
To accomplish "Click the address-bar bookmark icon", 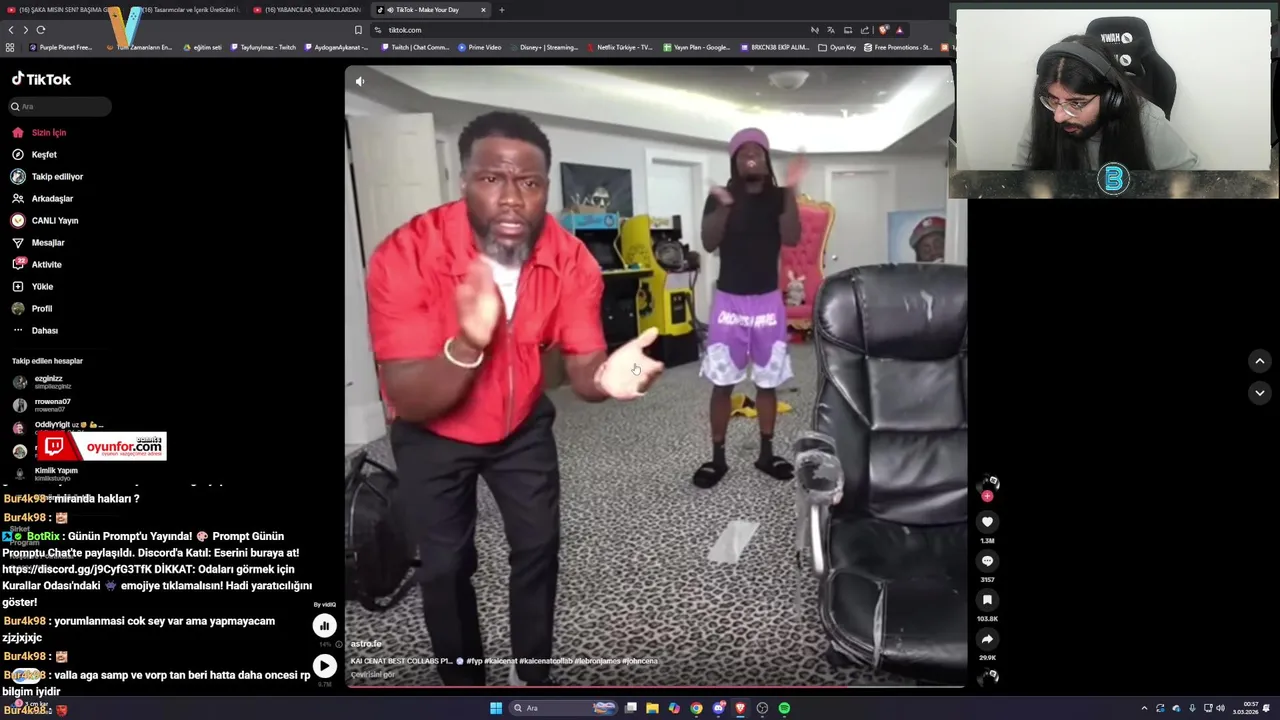I will pos(358,30).
